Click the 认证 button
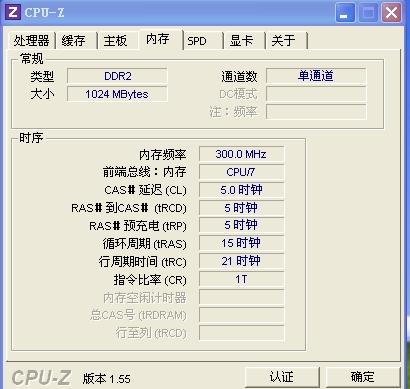Screen dimensions: 410x389 (282, 377)
